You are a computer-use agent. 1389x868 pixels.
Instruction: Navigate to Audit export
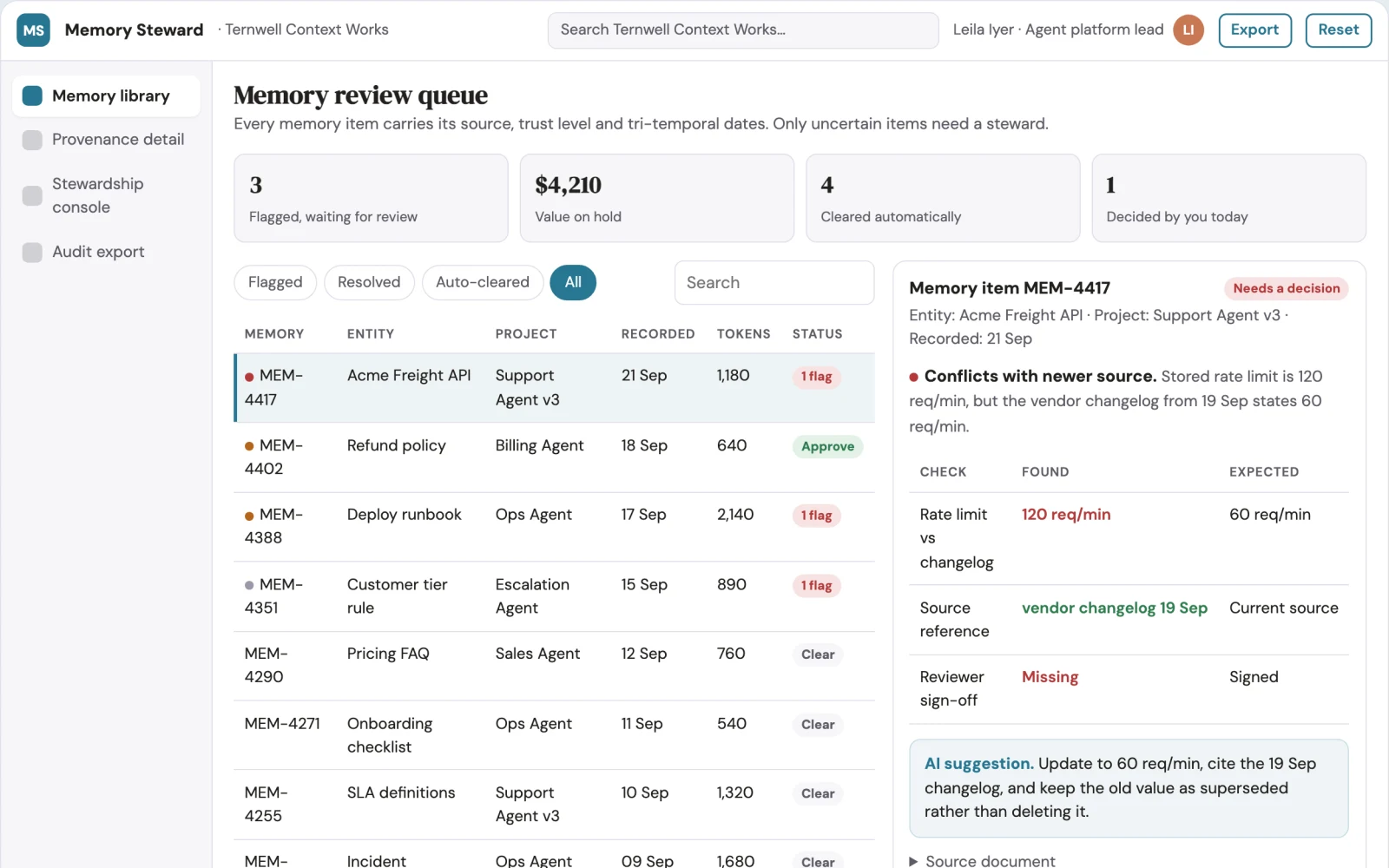[106, 252]
